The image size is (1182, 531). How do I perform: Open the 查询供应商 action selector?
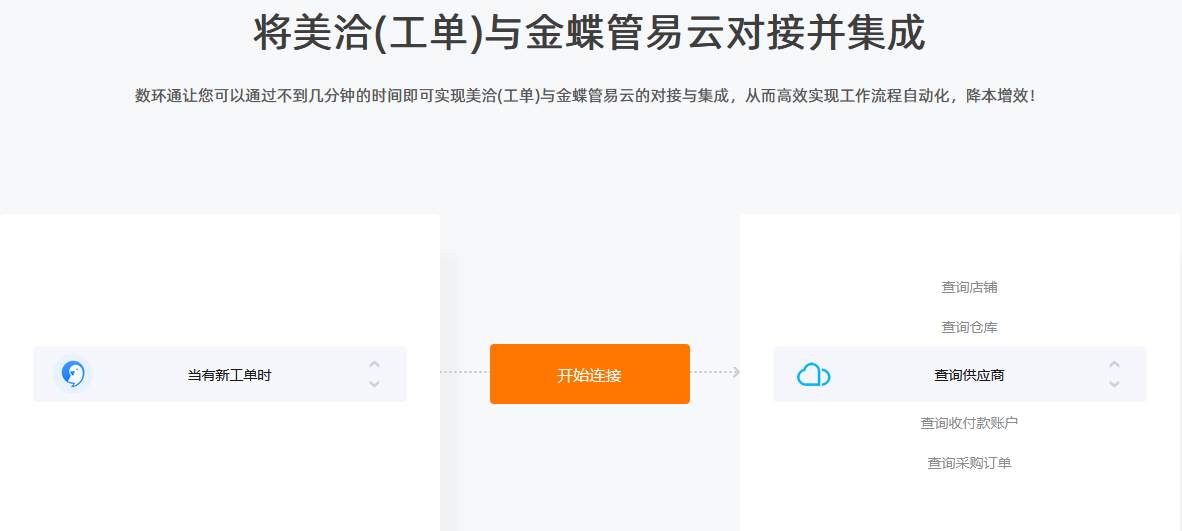pos(960,374)
